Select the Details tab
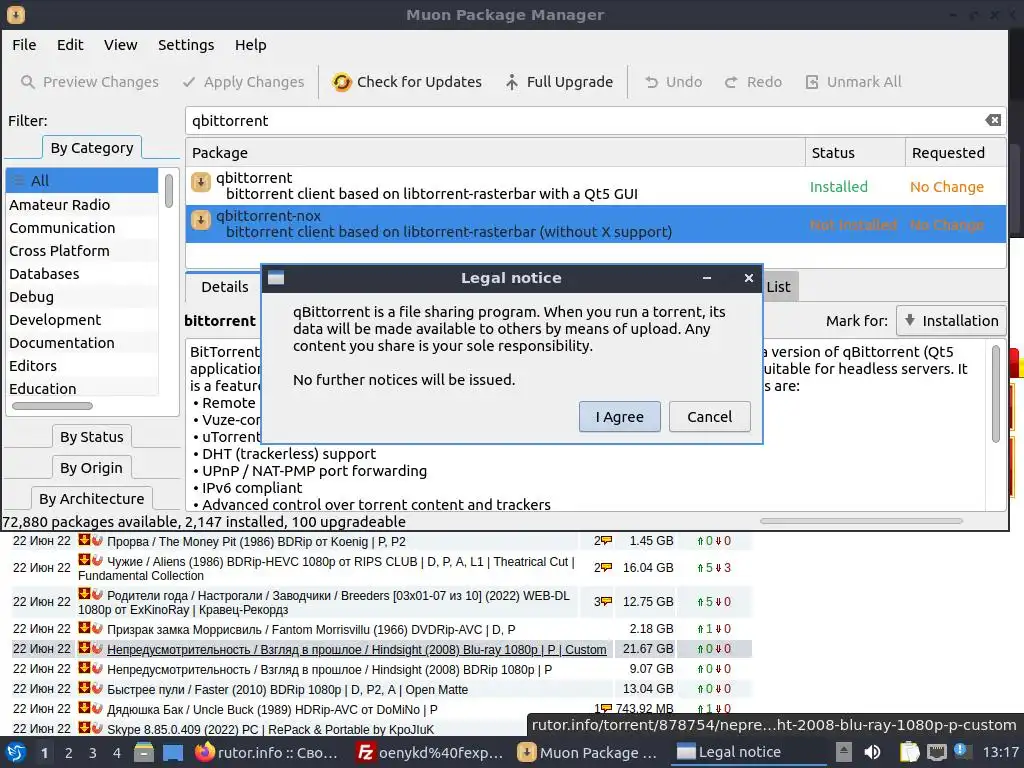The width and height of the screenshot is (1024, 768). click(x=224, y=287)
